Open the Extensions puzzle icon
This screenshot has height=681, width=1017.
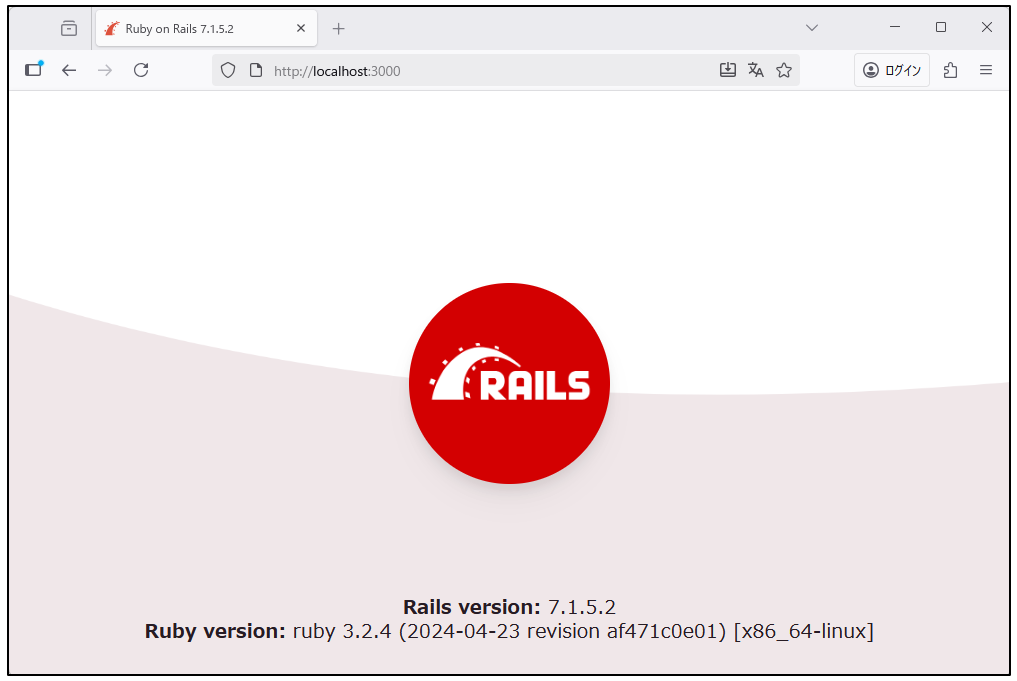950,70
